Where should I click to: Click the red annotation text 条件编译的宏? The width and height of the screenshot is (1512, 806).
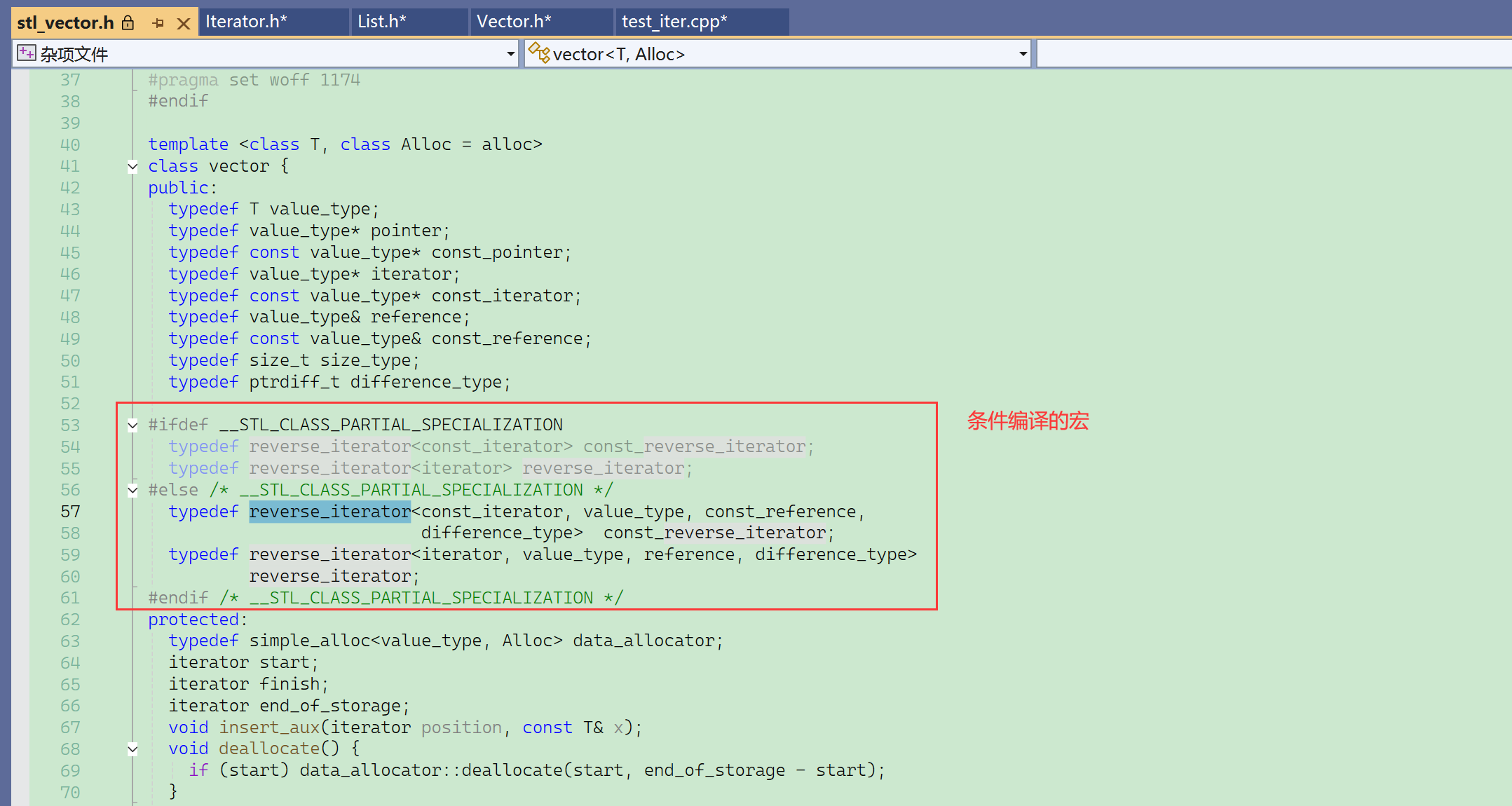1028,421
